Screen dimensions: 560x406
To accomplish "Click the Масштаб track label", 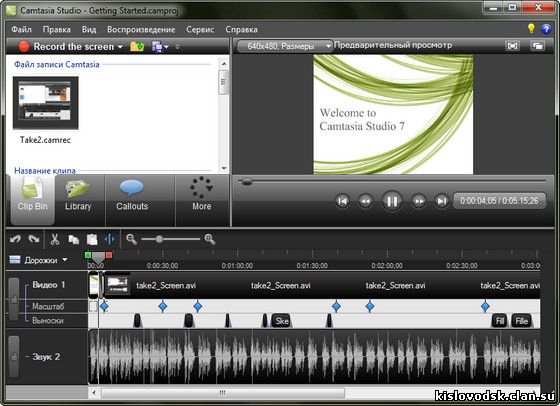I will click(x=48, y=306).
